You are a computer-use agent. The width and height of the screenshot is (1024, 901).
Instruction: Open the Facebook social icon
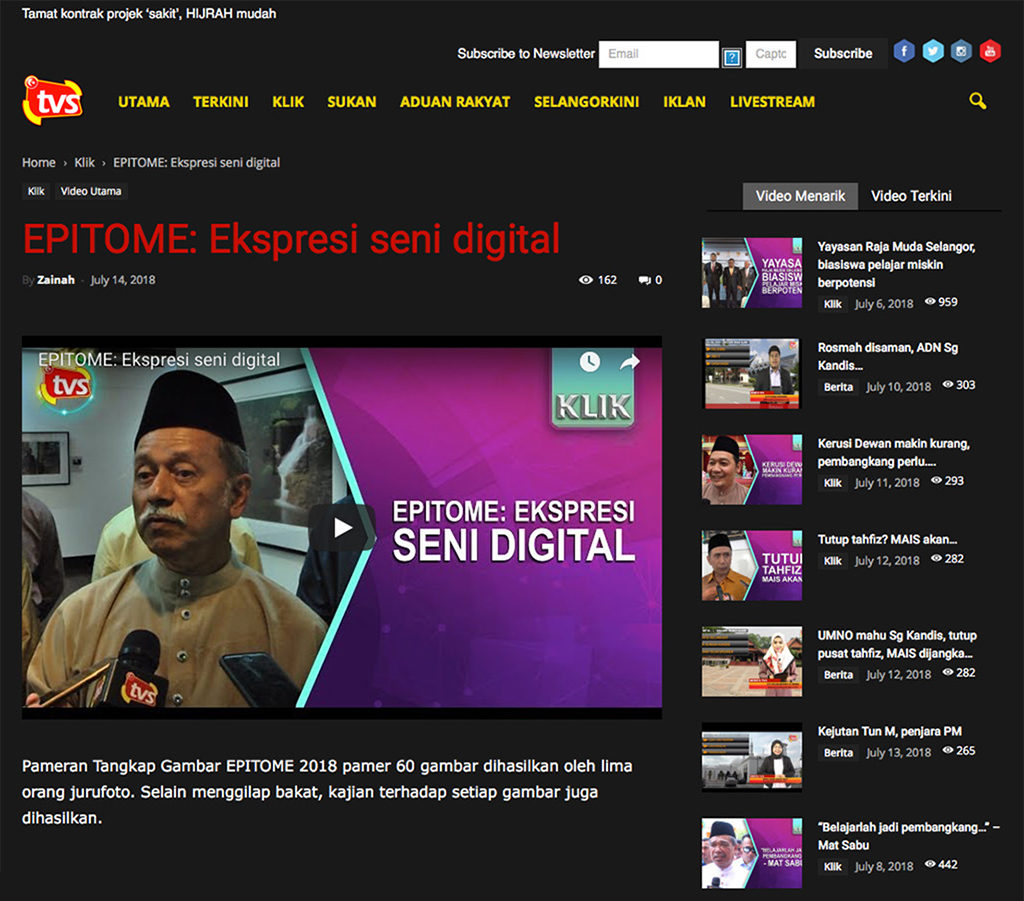tap(904, 51)
